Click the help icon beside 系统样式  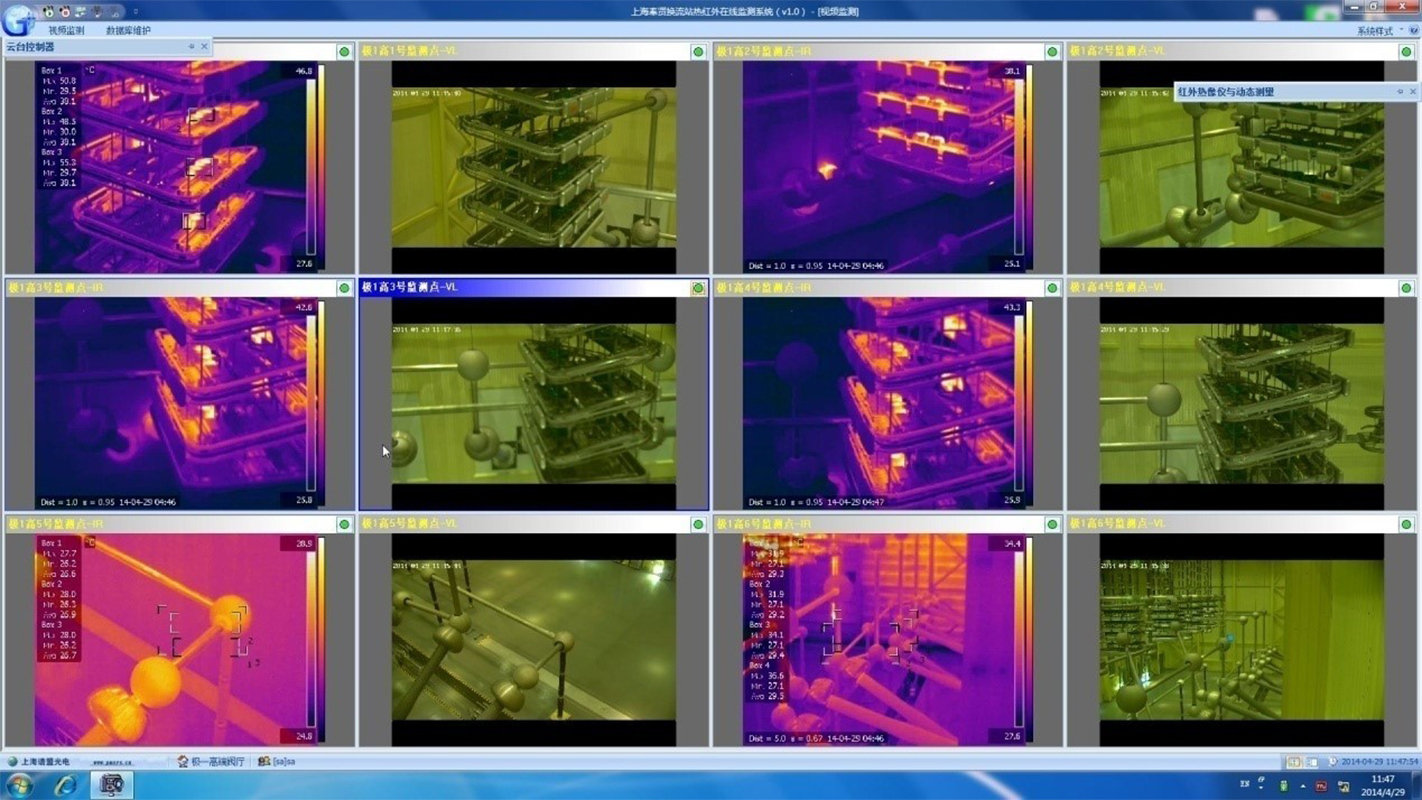pyautogui.click(x=1412, y=31)
